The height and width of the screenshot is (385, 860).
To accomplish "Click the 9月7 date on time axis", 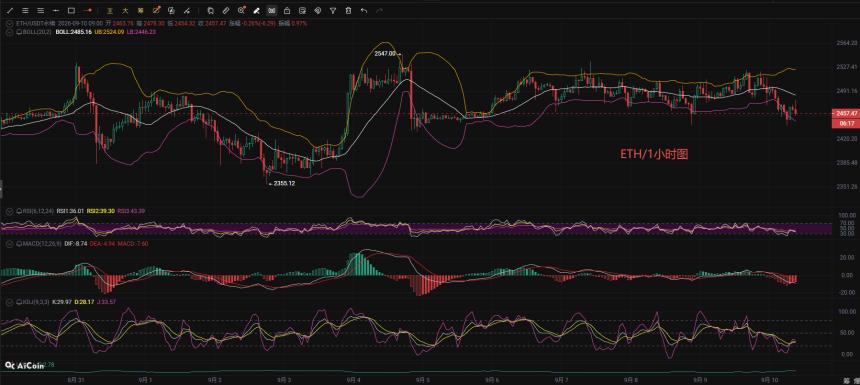I will coord(561,379).
